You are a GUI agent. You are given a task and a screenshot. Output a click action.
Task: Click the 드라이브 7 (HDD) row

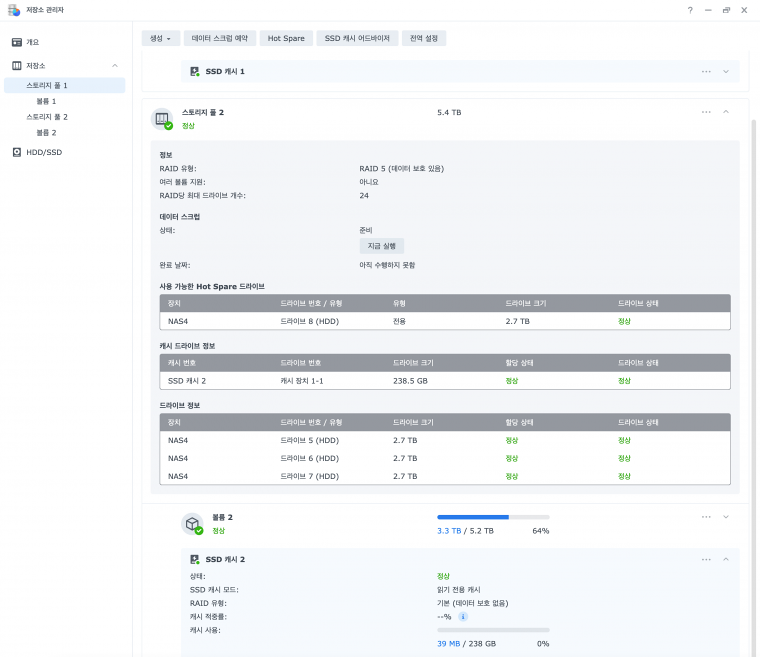point(445,476)
